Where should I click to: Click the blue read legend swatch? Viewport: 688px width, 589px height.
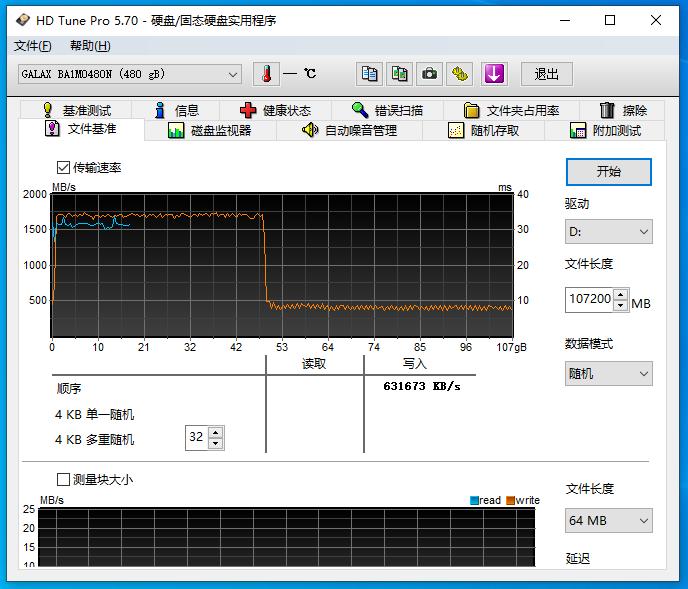pyautogui.click(x=474, y=500)
